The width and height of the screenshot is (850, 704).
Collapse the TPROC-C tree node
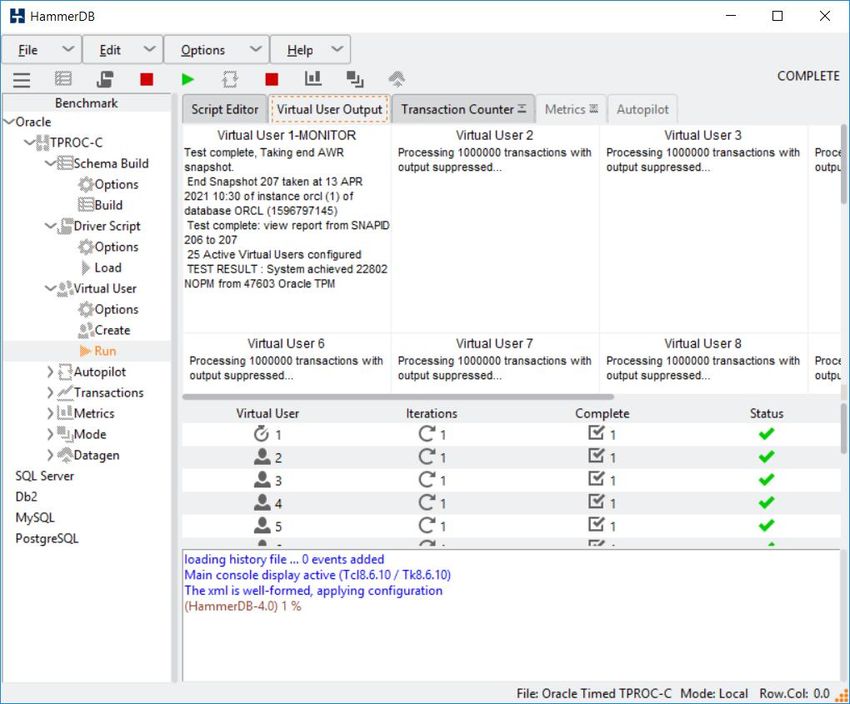tap(30, 143)
